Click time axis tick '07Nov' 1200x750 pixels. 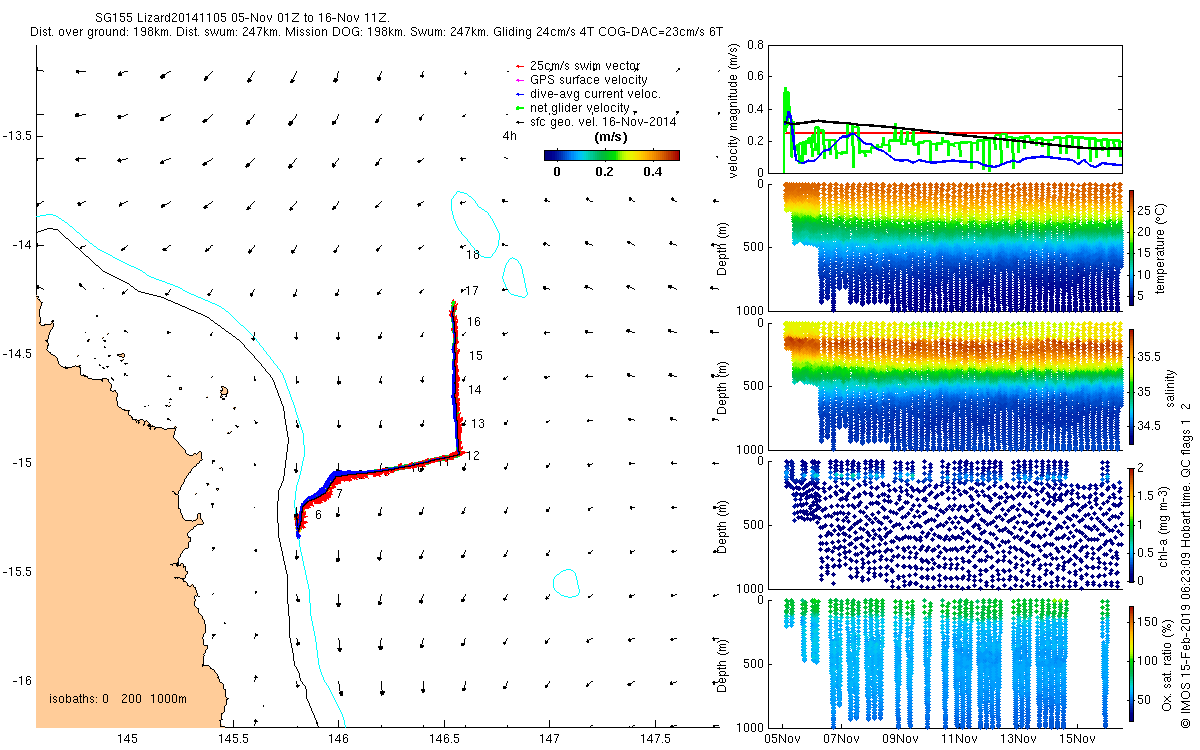(x=841, y=738)
